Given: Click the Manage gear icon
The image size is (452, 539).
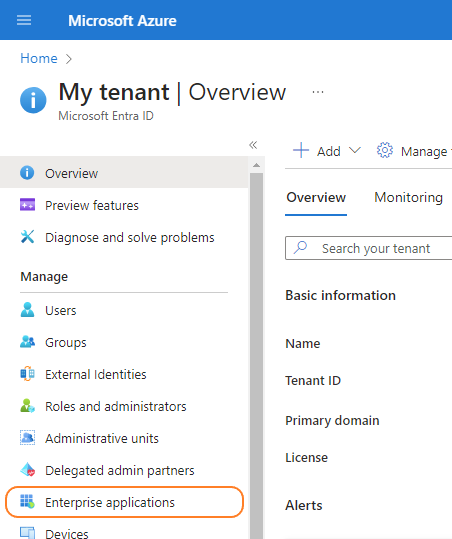Looking at the screenshot, I should 385,150.
